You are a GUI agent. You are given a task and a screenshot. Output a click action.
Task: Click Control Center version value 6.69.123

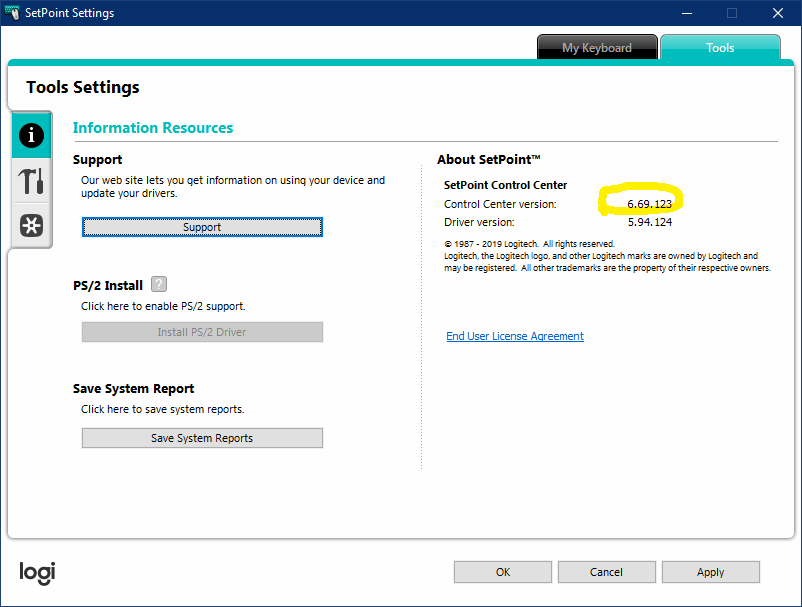[650, 204]
